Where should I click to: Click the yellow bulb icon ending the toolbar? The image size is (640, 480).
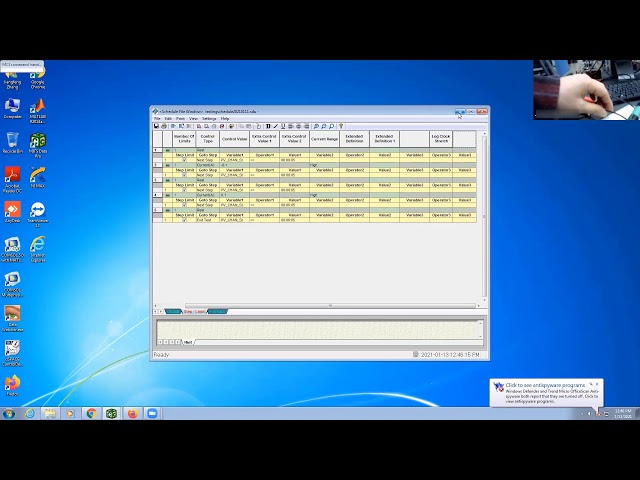tap(341, 126)
